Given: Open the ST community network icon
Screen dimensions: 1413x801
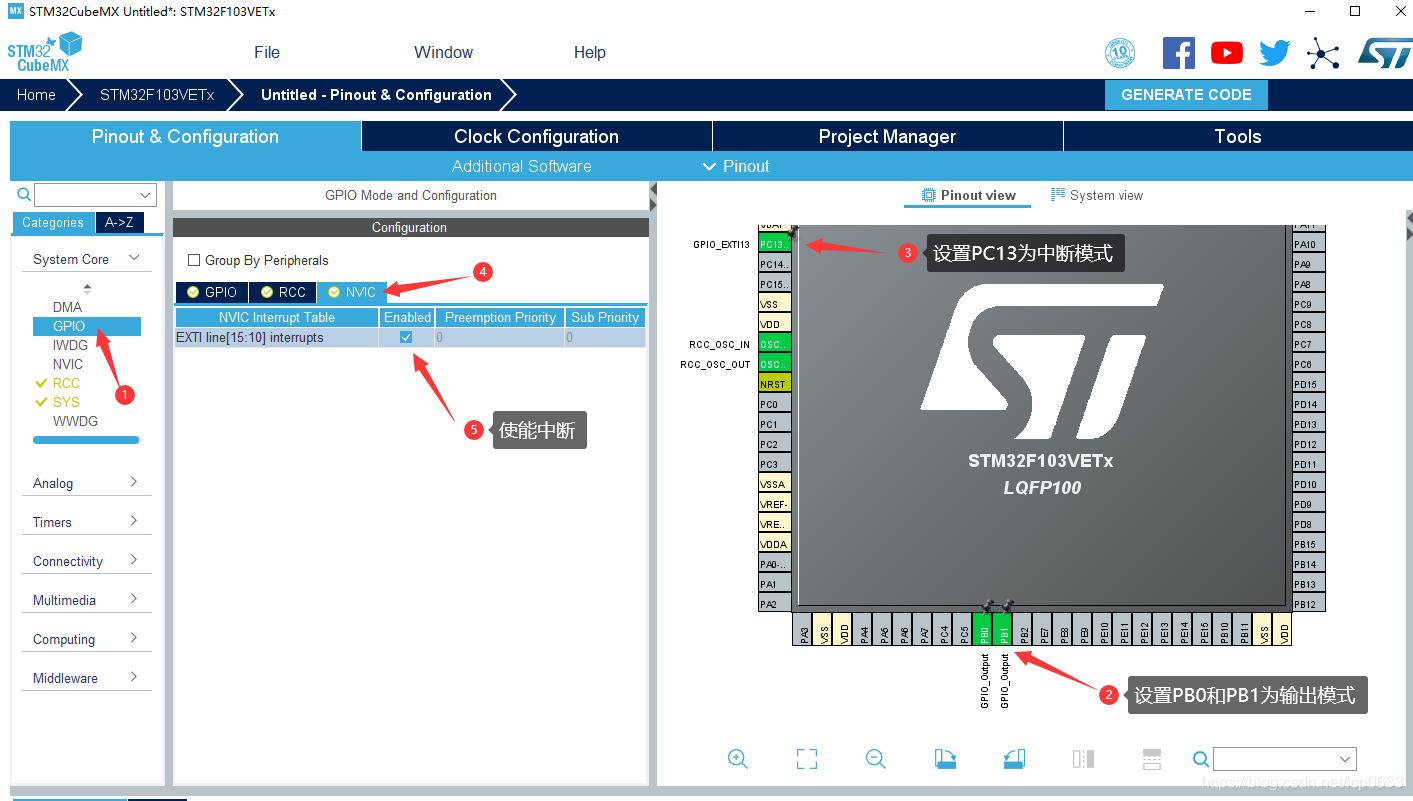Looking at the screenshot, I should click(1323, 53).
